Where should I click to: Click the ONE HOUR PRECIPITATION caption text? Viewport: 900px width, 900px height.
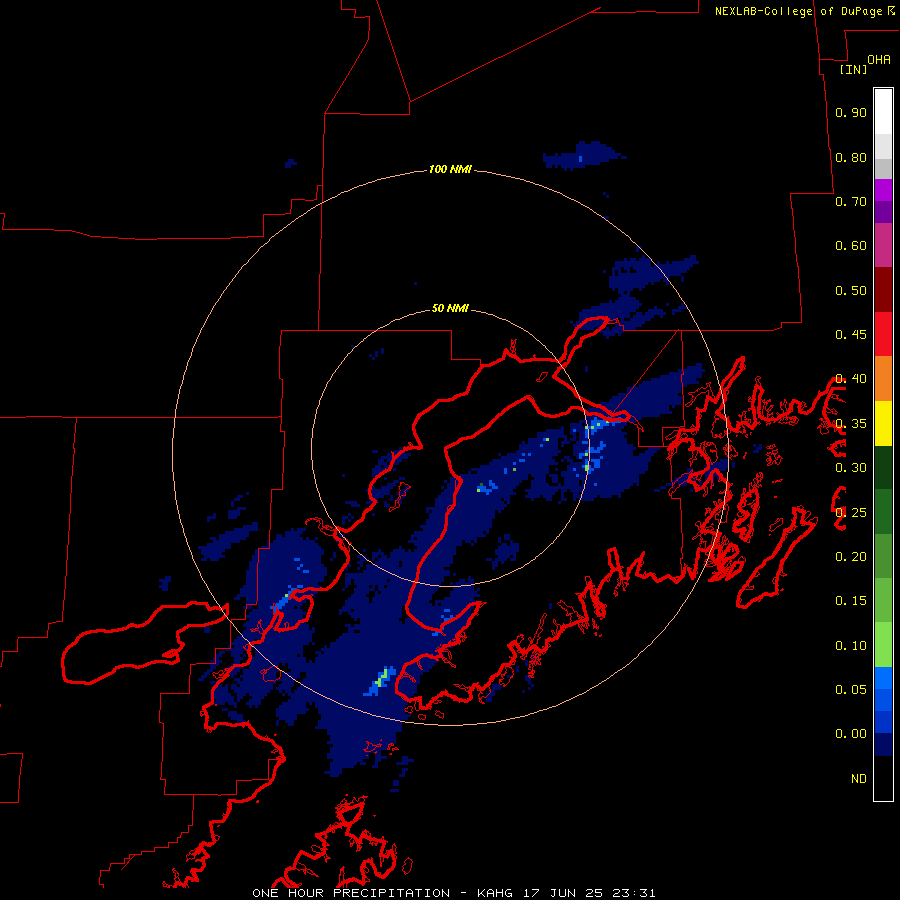(351, 893)
